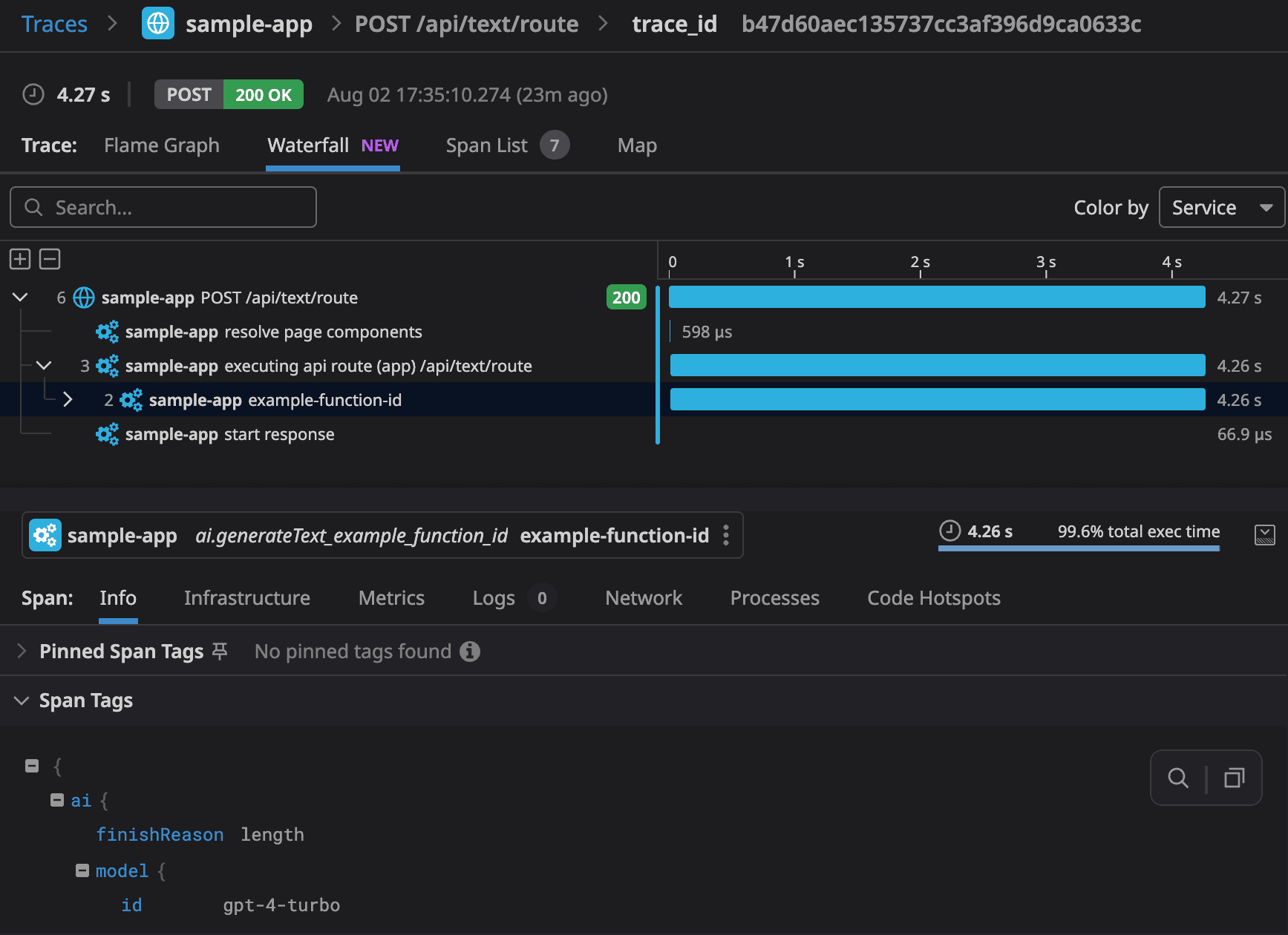Open the Code Hotspots tab
The image size is (1288, 935).
click(x=933, y=598)
